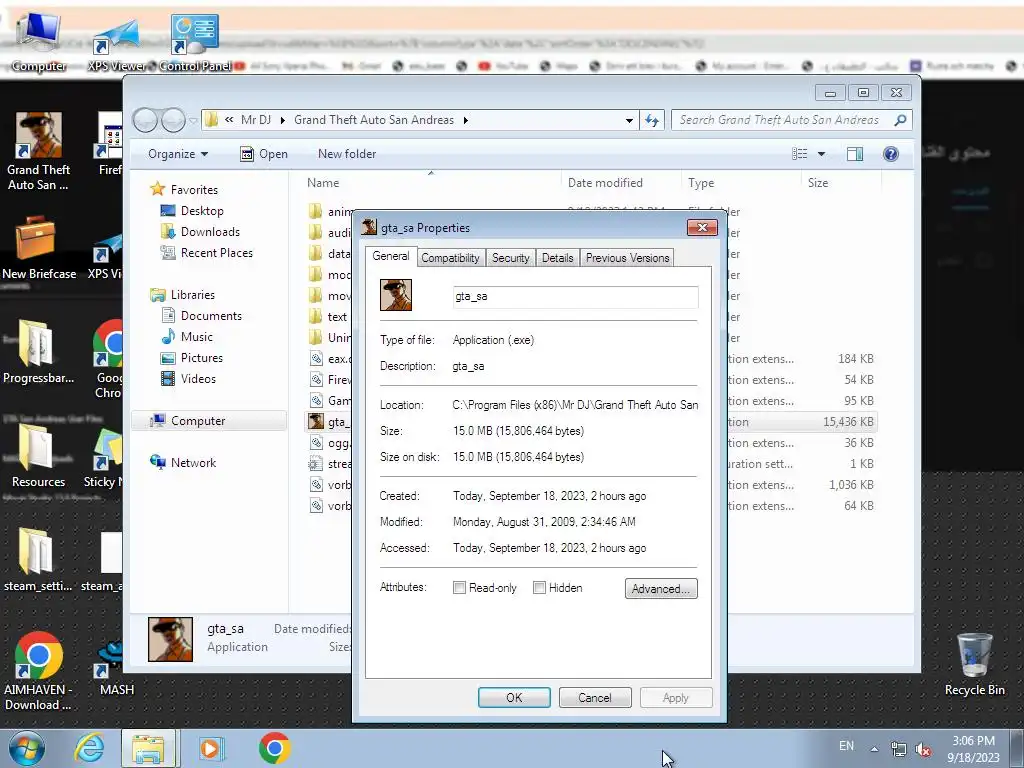The height and width of the screenshot is (768, 1024).
Task: Open Google Chrome from taskbar
Action: coord(274,748)
